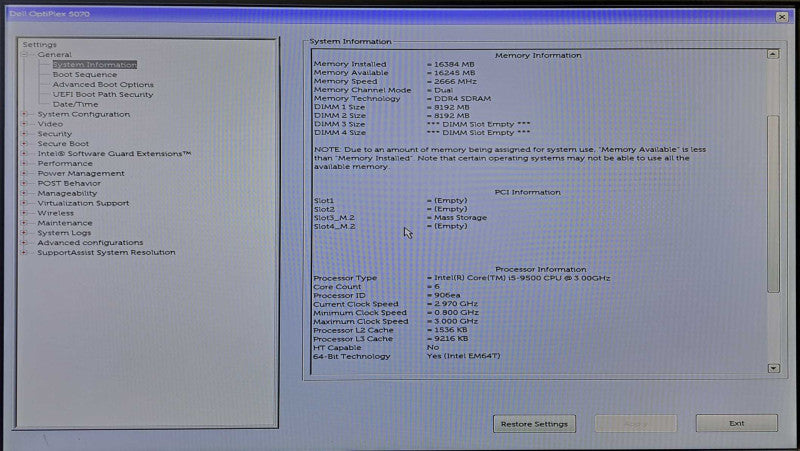This screenshot has width=800, height=451.
Task: Expand the Manageability node
Action: click(x=24, y=193)
